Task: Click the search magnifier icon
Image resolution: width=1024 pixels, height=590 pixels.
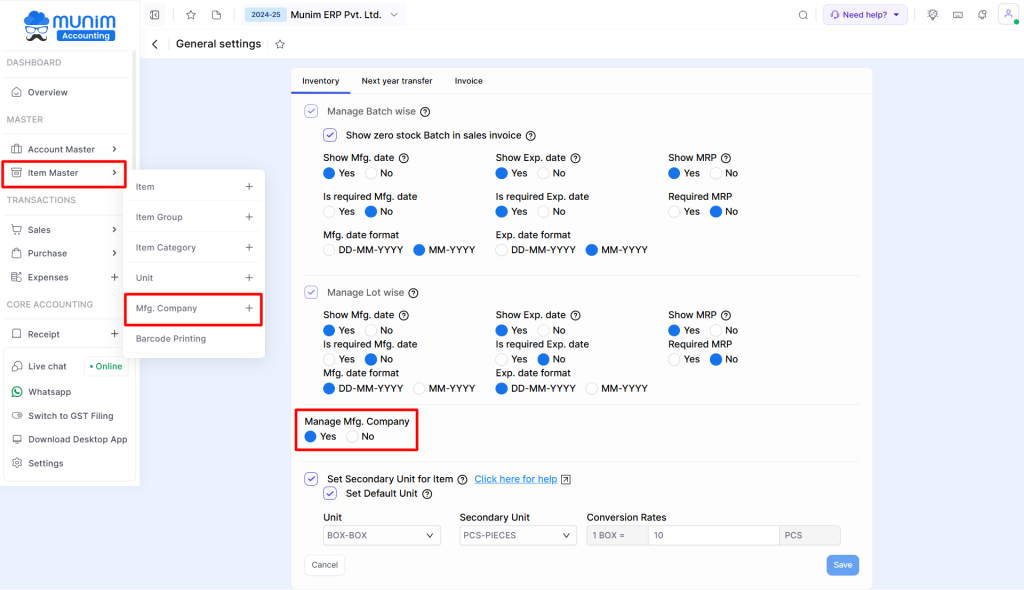Action: click(803, 15)
